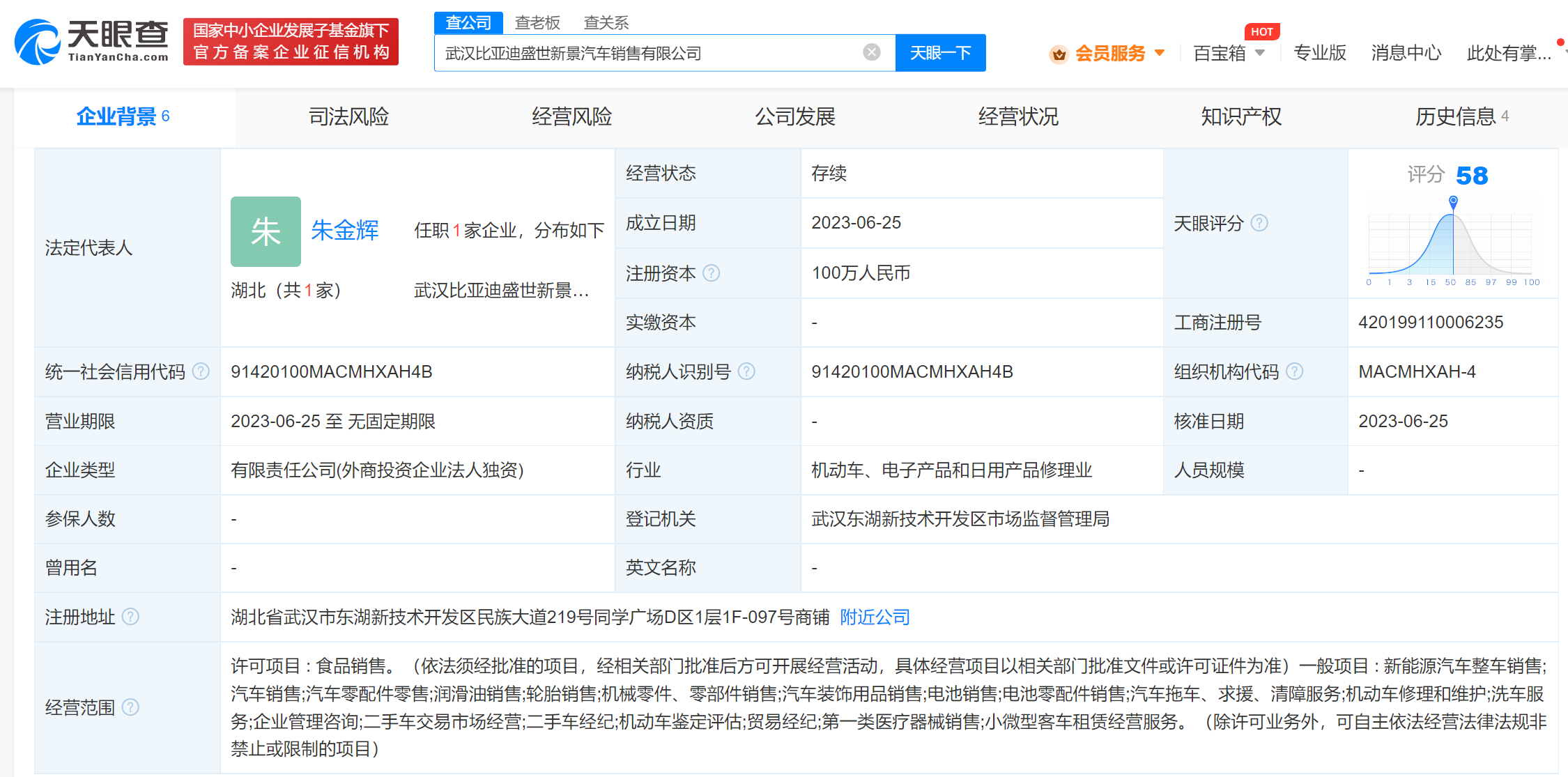
Task: Click the 机动车、电子产品和日用产品修理业 industry text
Action: click(951, 470)
